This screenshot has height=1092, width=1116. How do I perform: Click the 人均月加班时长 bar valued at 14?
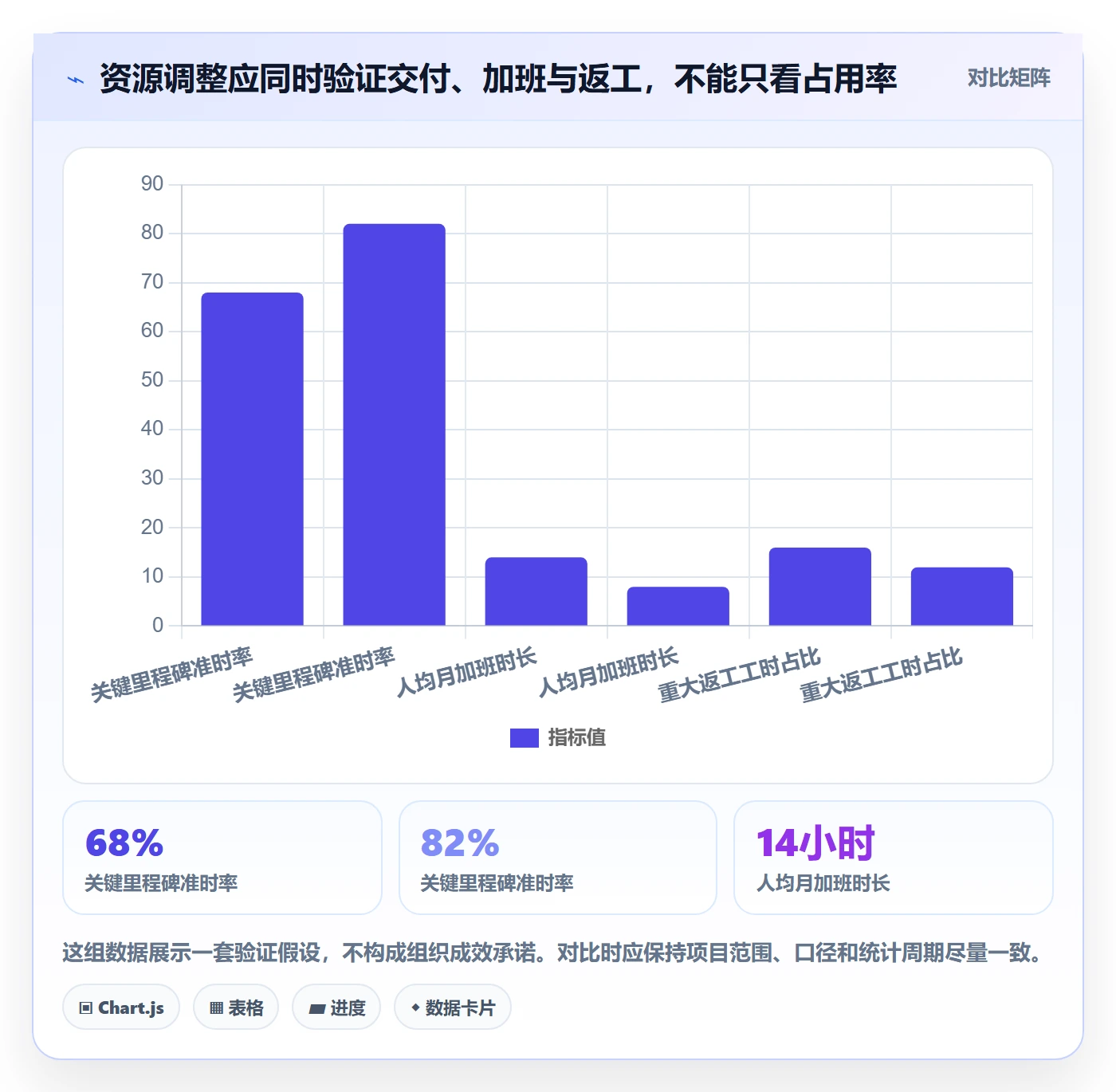tap(536, 591)
